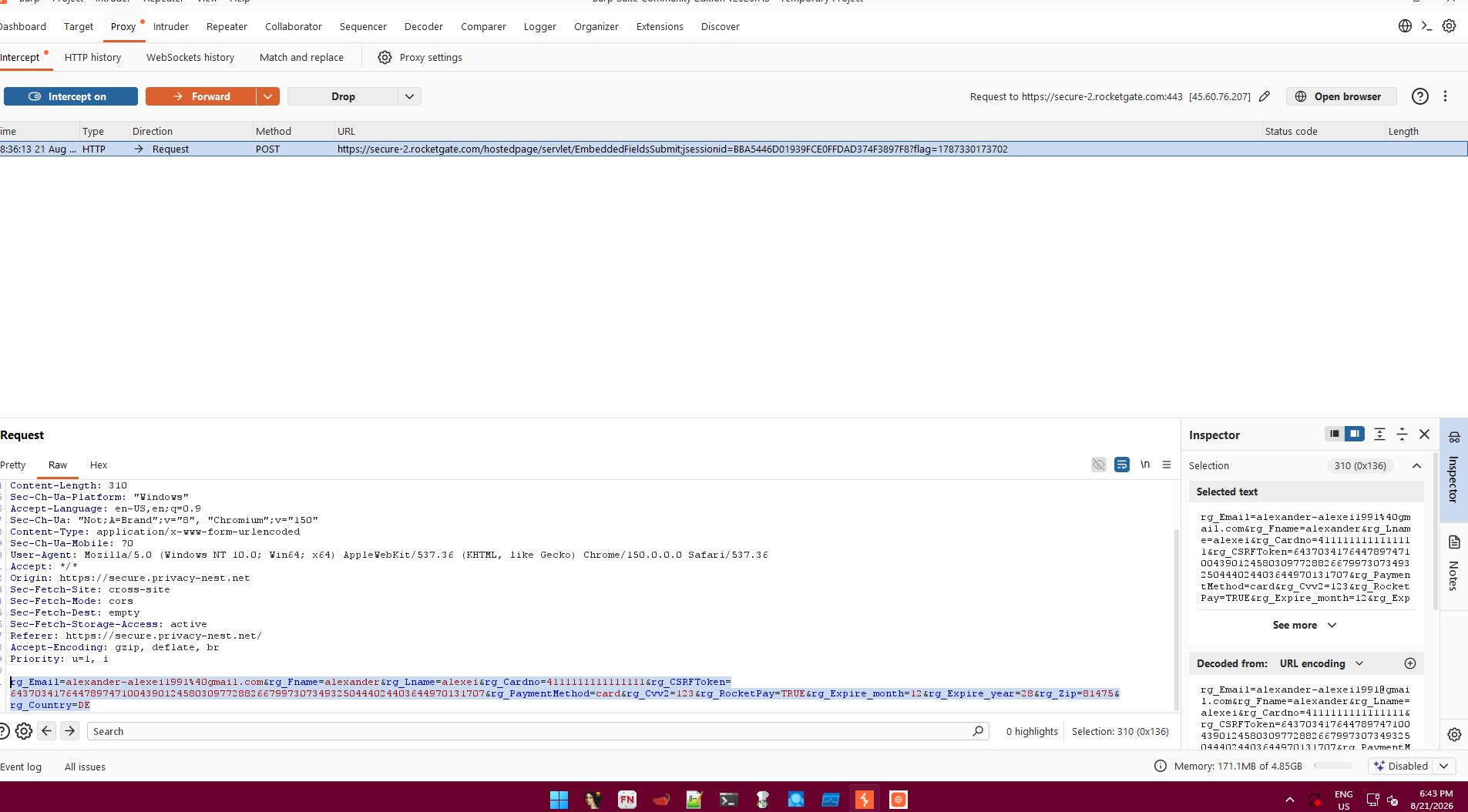Open the FN app taskbar icon

[x=627, y=800]
